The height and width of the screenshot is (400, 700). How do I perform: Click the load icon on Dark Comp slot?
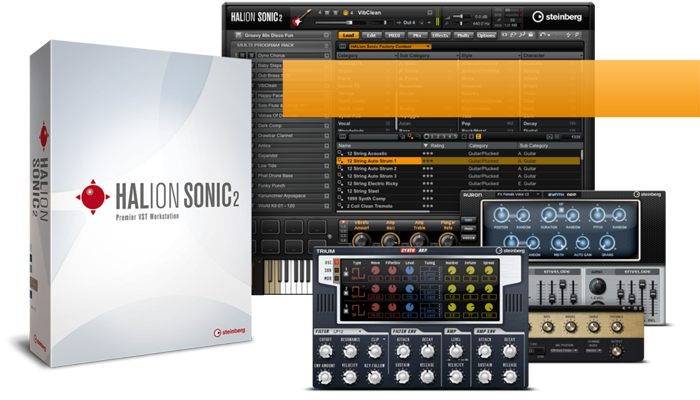[326, 126]
